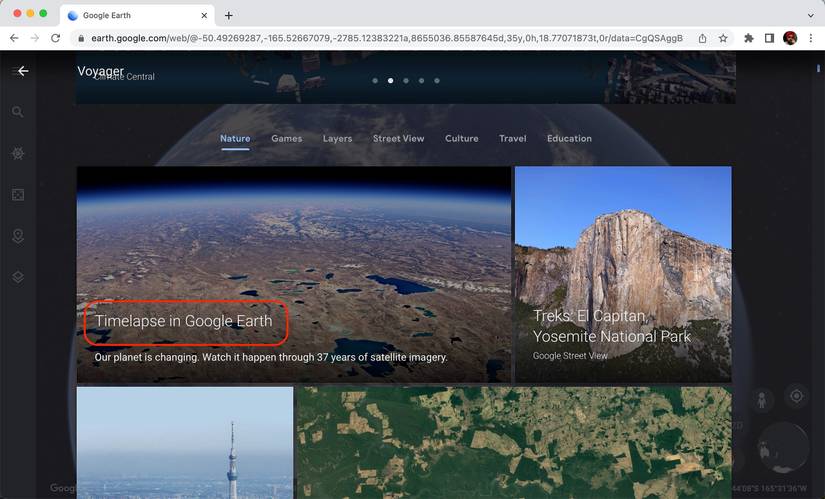
Task: Open Treks: El Capitan Yosemite card
Action: point(623,274)
